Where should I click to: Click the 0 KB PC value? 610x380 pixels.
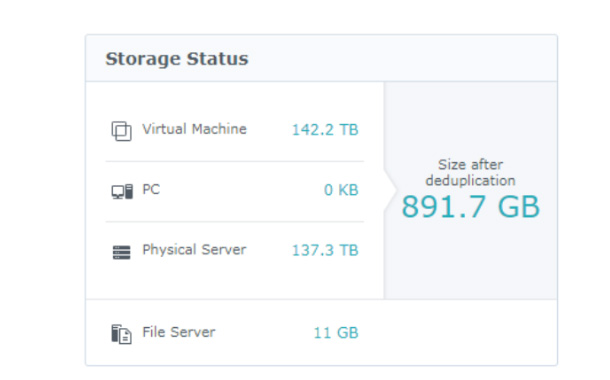coord(341,190)
